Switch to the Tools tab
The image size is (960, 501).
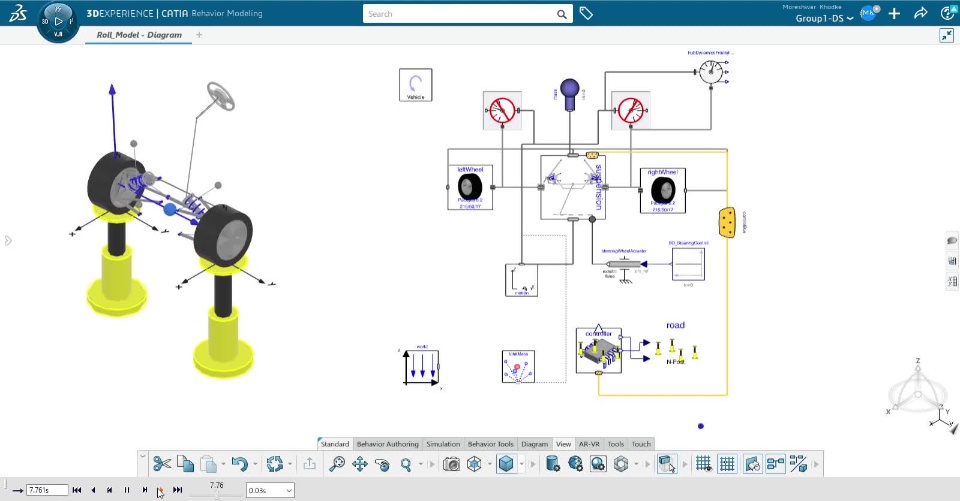[616, 444]
